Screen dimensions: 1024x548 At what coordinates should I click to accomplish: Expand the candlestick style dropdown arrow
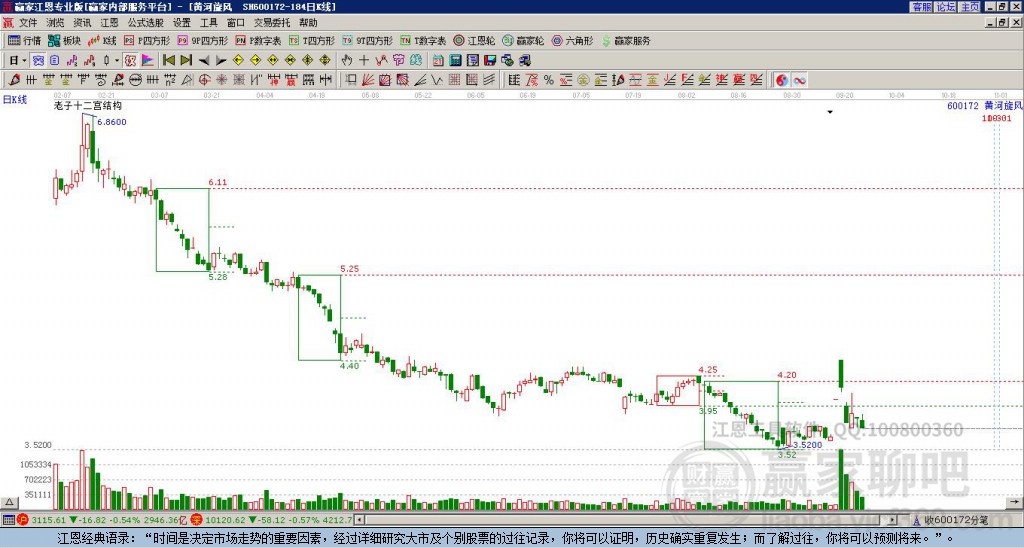pos(117,61)
